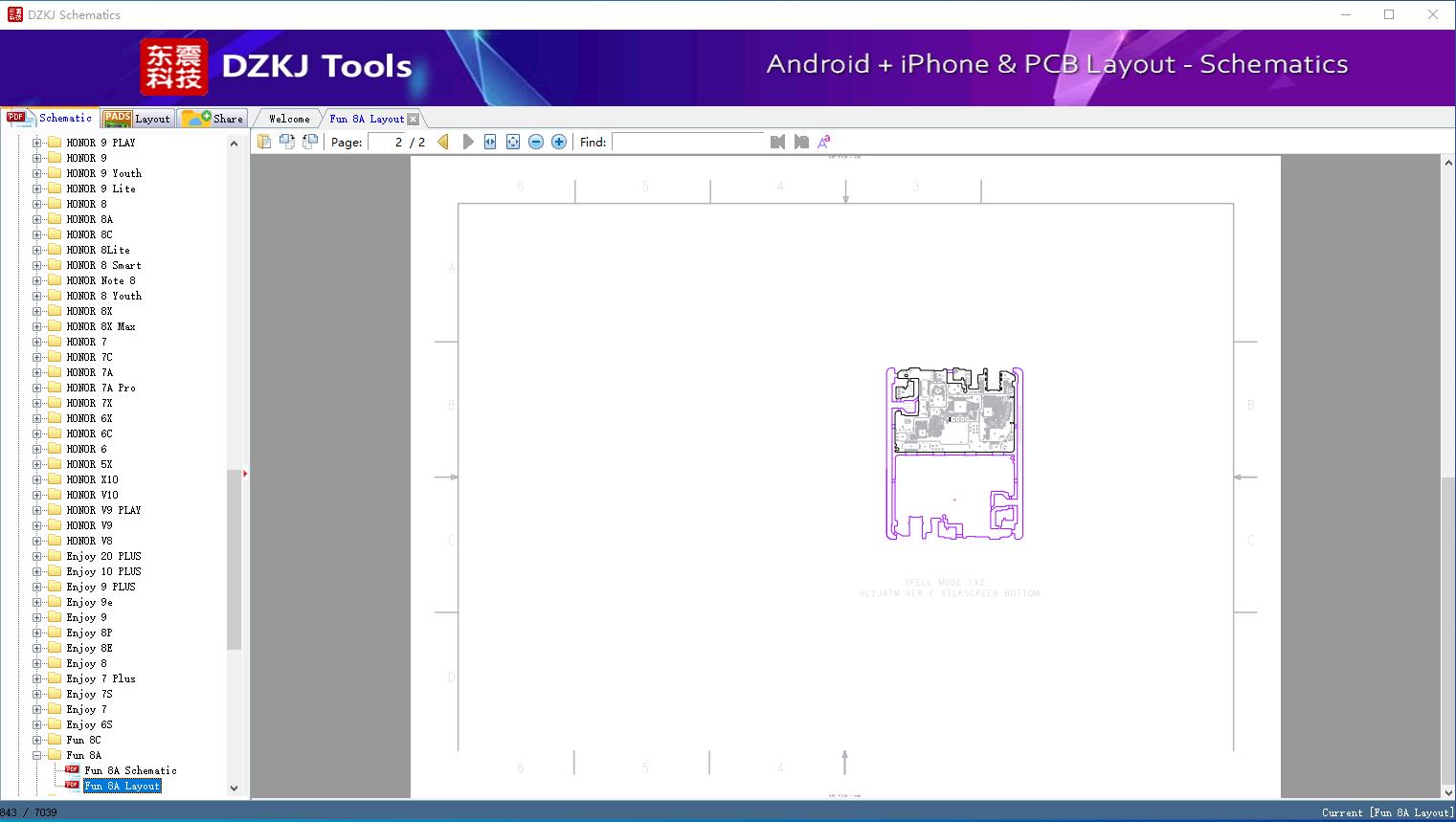Select HONOR 5X in the tree

pyautogui.click(x=90, y=464)
